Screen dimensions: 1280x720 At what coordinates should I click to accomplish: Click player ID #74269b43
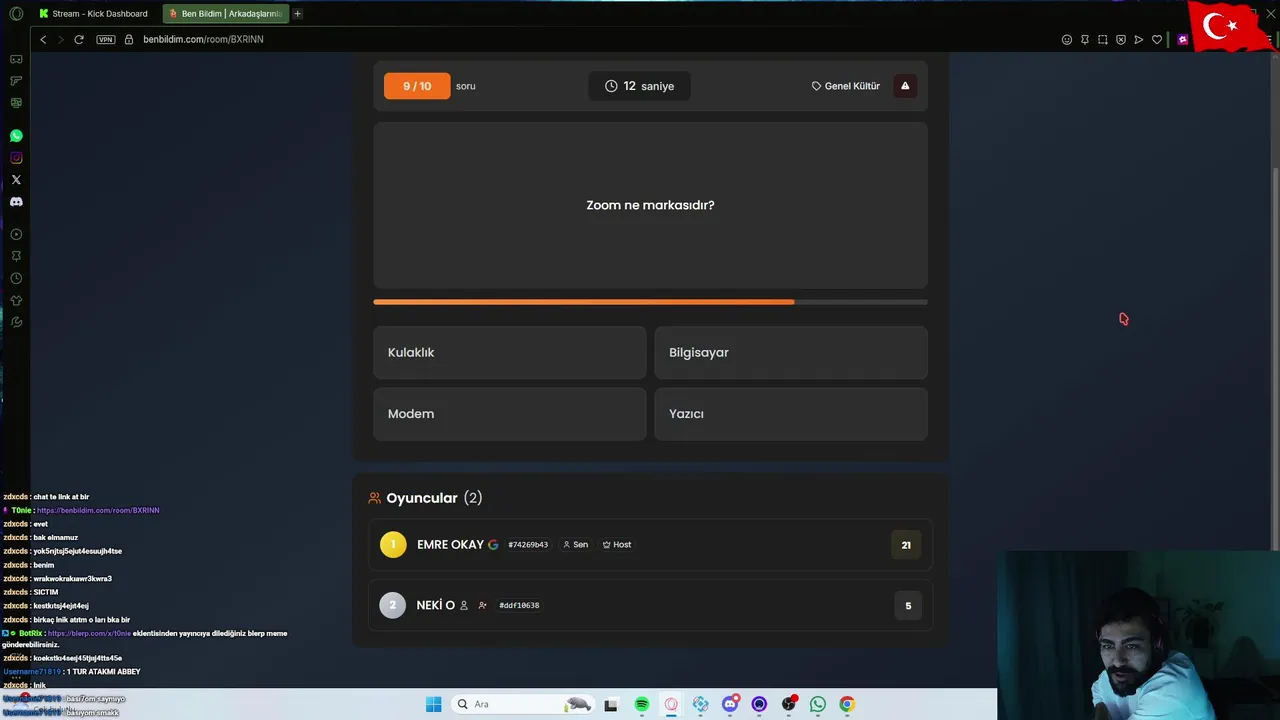coord(528,545)
